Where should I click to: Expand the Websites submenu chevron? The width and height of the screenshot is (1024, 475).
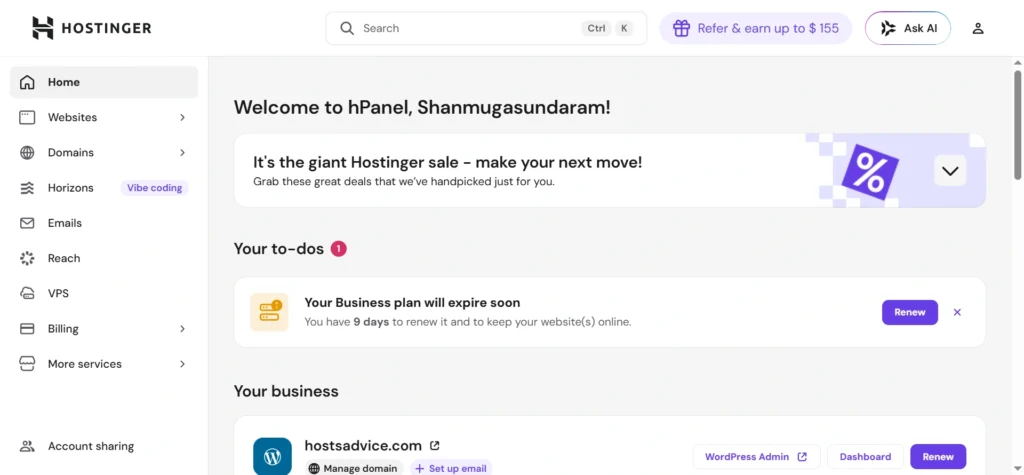pos(182,117)
